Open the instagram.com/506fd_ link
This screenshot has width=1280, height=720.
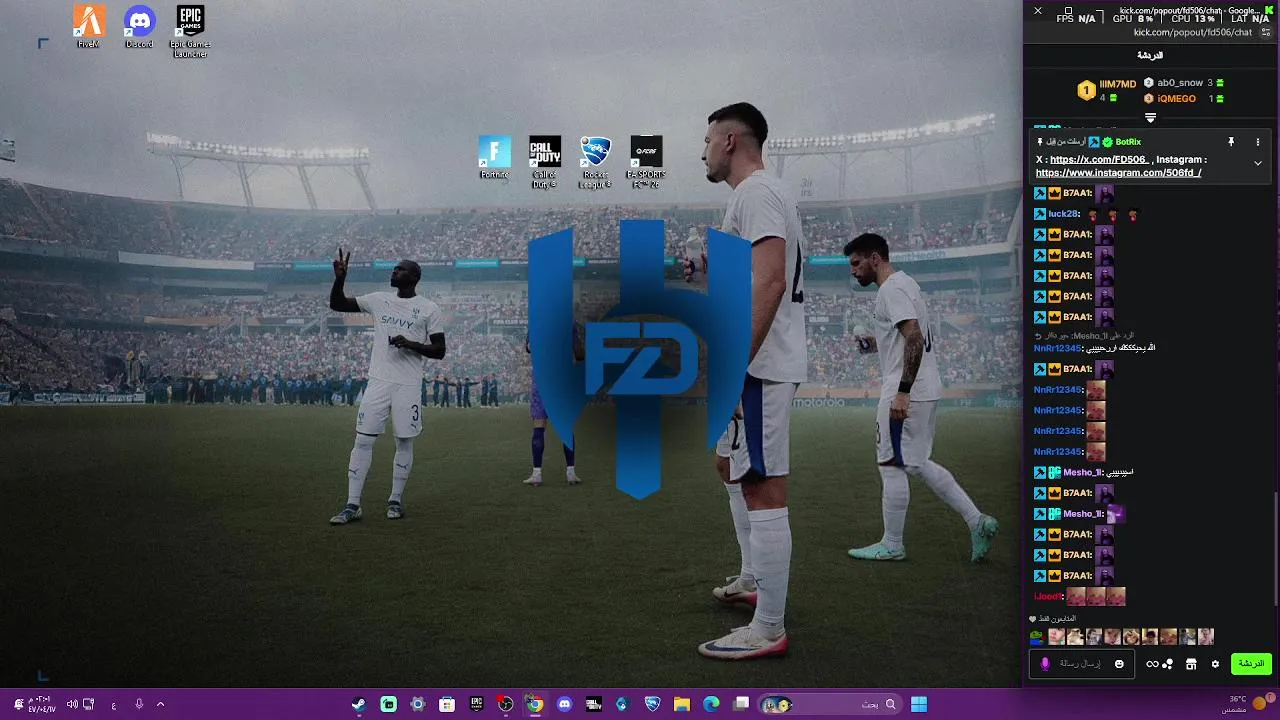(1118, 173)
